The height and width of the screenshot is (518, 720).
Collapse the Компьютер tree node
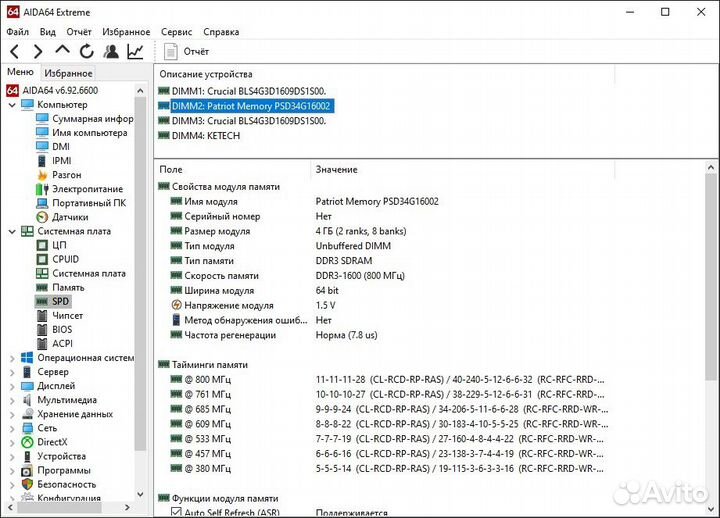pyautogui.click(x=12, y=105)
